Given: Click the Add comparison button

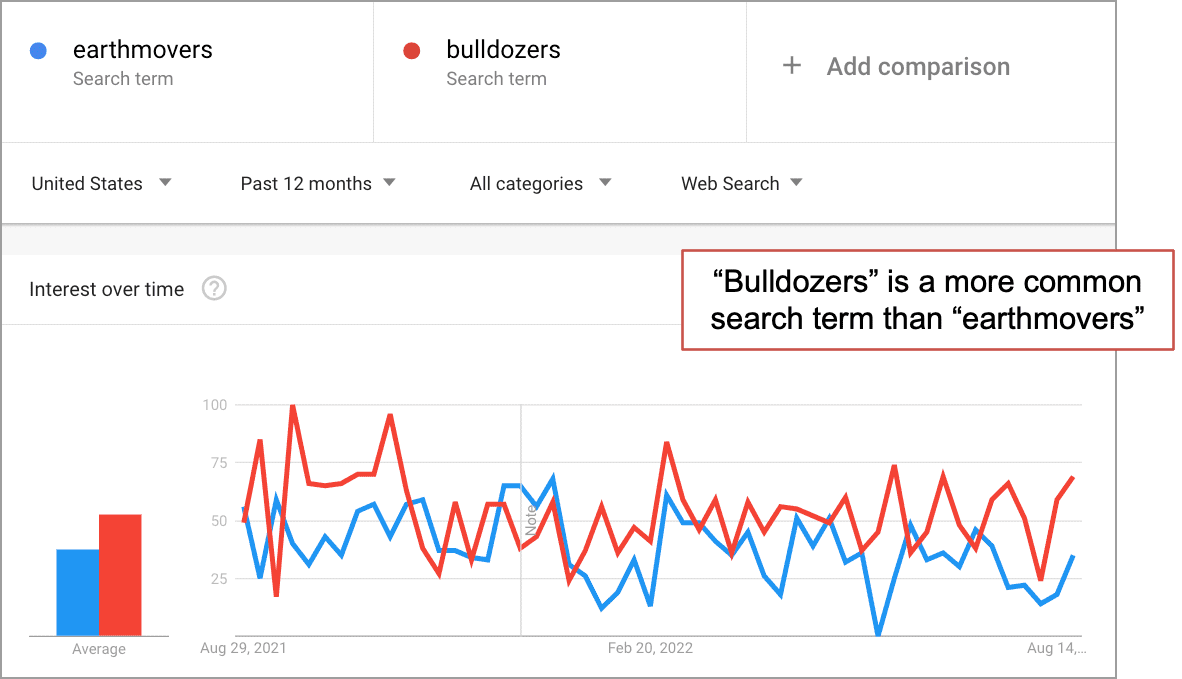Looking at the screenshot, I should click(x=896, y=66).
